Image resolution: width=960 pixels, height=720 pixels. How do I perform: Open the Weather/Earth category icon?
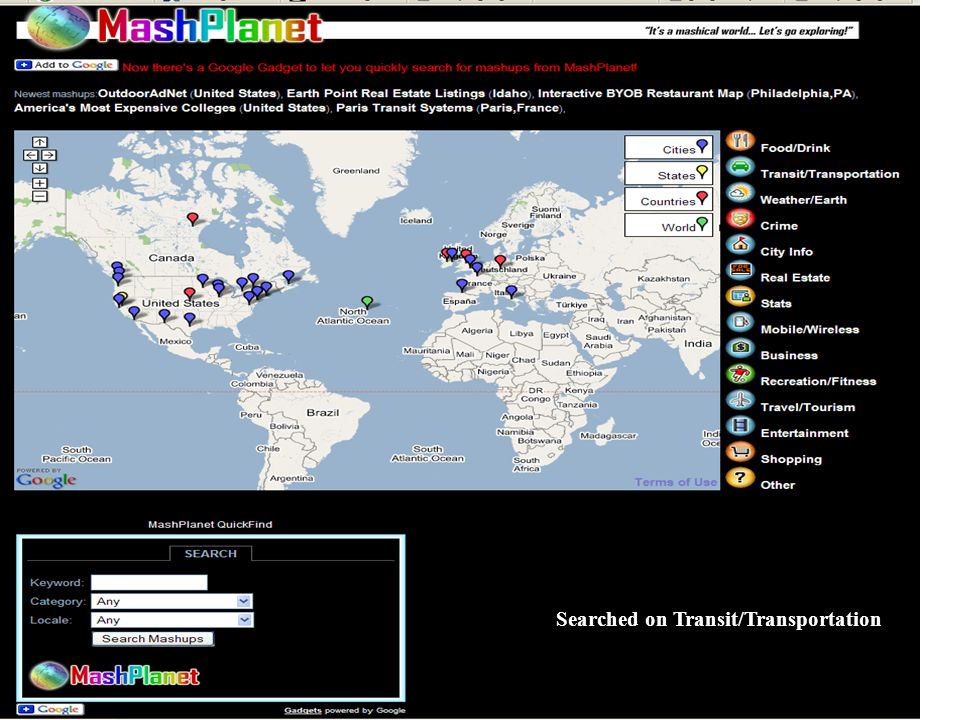pyautogui.click(x=740, y=193)
